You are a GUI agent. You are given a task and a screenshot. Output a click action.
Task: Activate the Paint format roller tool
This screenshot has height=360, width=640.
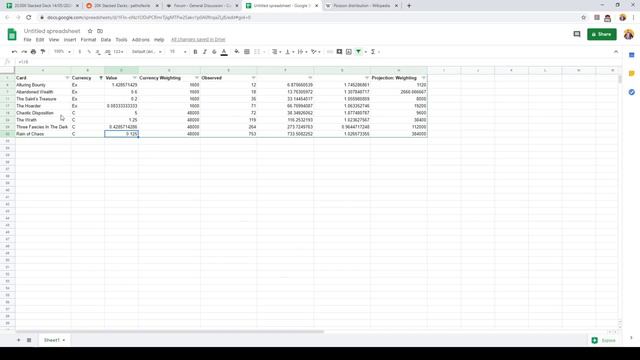pos(43,52)
